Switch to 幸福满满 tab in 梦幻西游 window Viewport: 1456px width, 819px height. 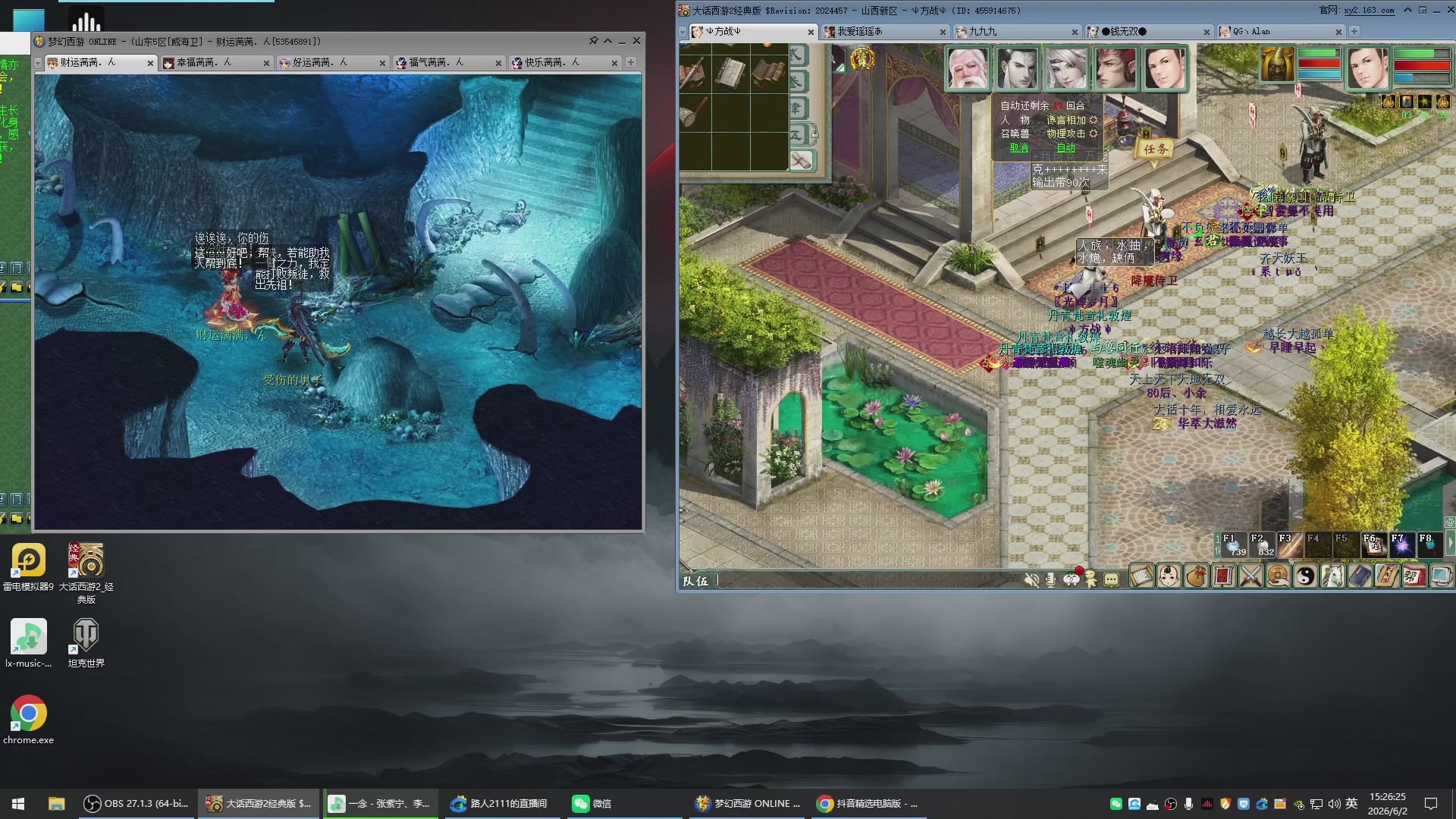[217, 63]
